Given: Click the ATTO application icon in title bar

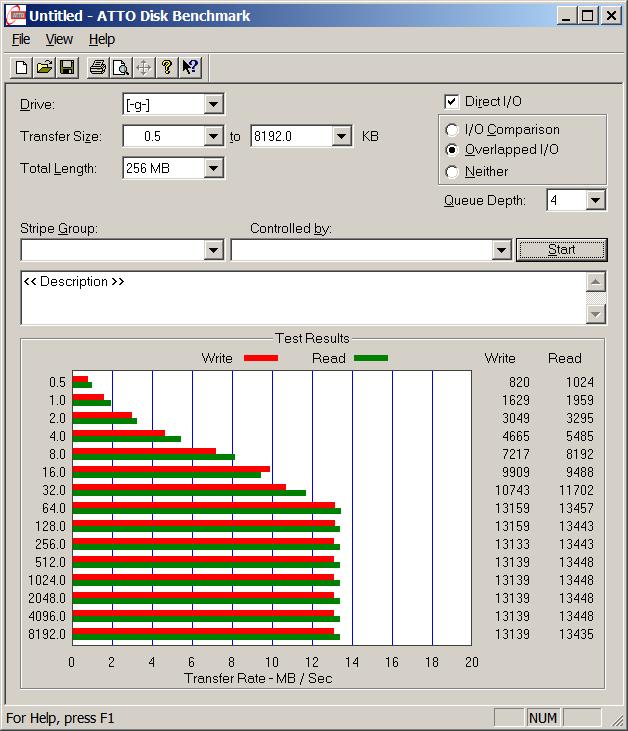Looking at the screenshot, I should [x=15, y=16].
